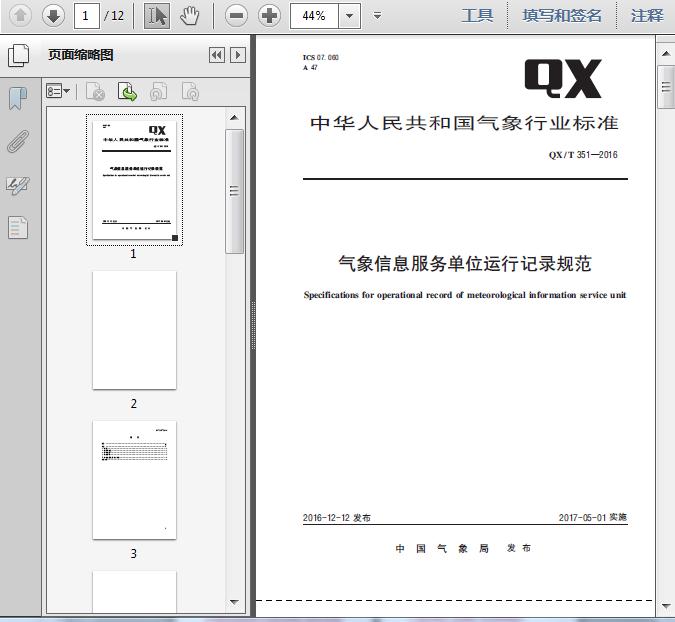Screen dimensions: 675x622
Task: Click the 2017-05-01 实施 date text
Action: click(593, 517)
